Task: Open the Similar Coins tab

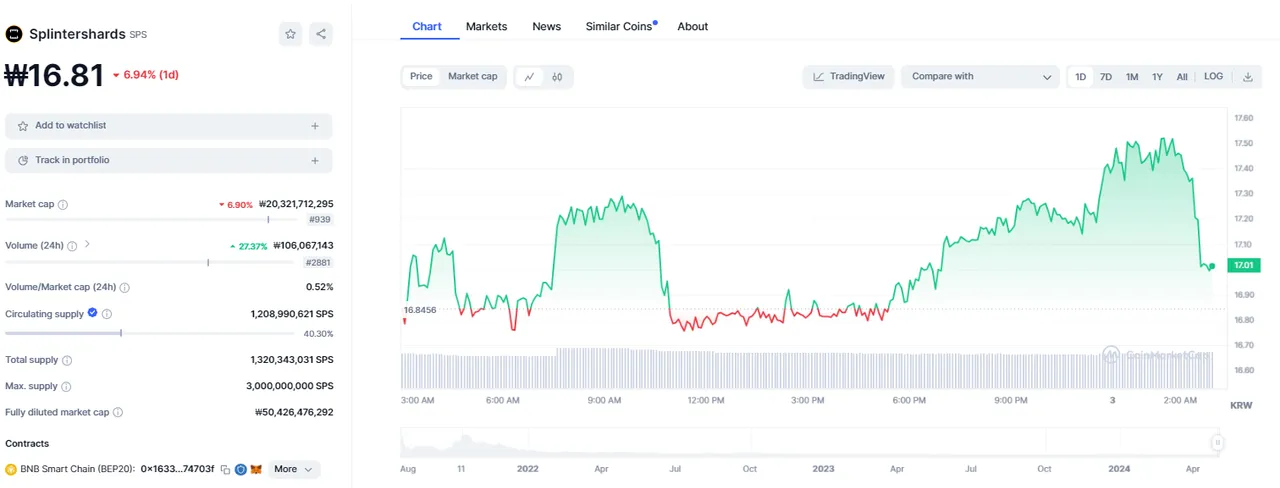Action: pos(619,26)
